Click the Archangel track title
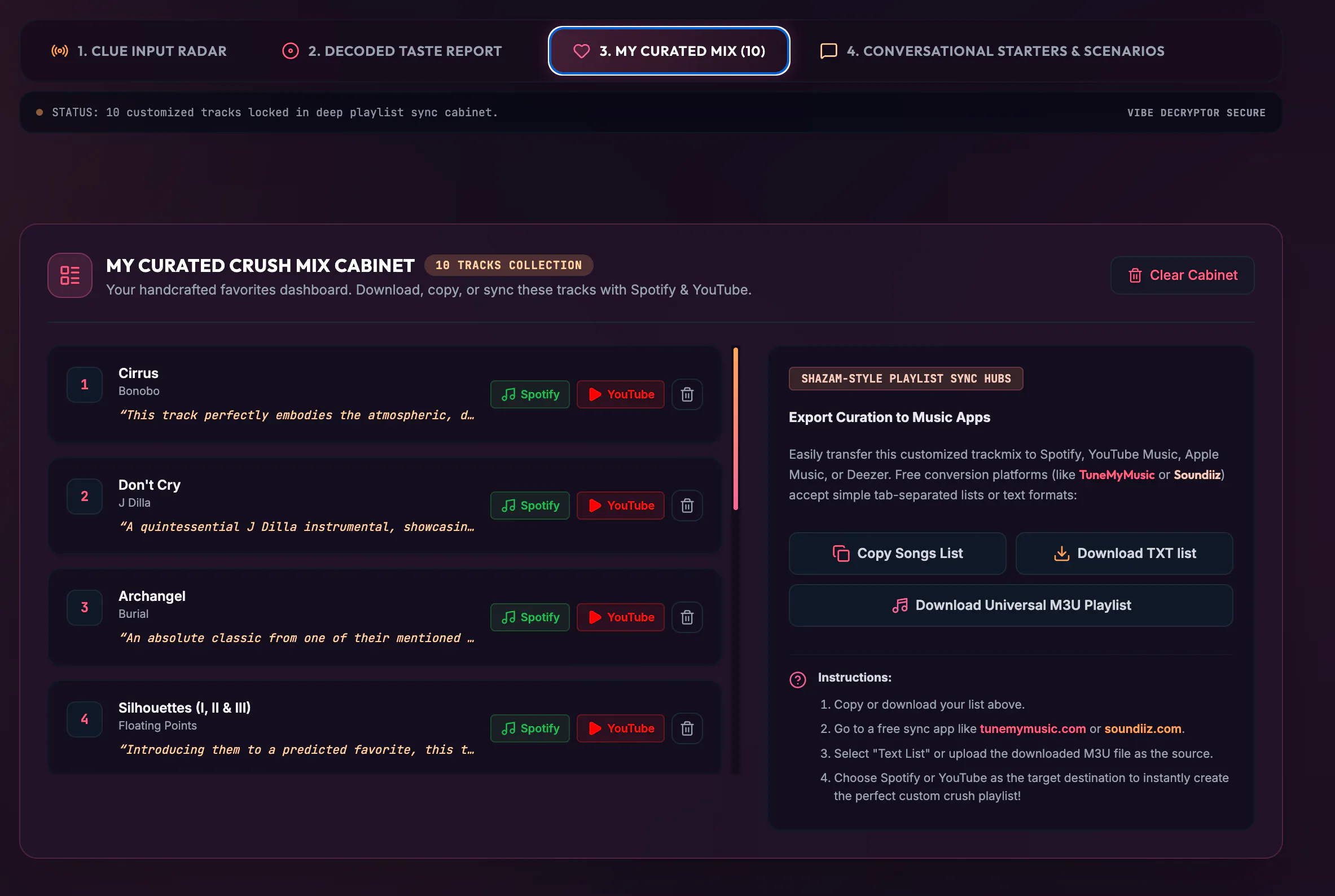1335x896 pixels. [152, 596]
